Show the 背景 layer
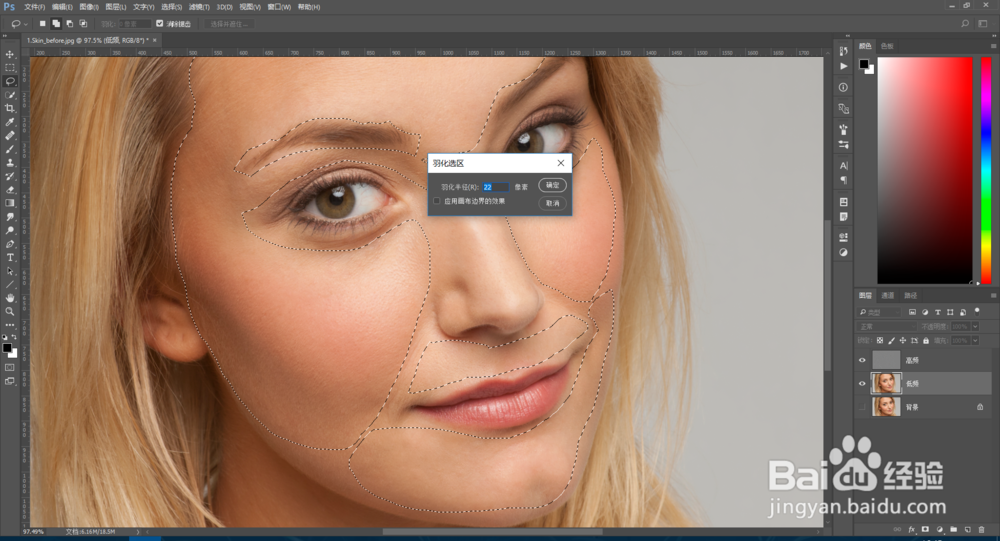 coord(862,406)
